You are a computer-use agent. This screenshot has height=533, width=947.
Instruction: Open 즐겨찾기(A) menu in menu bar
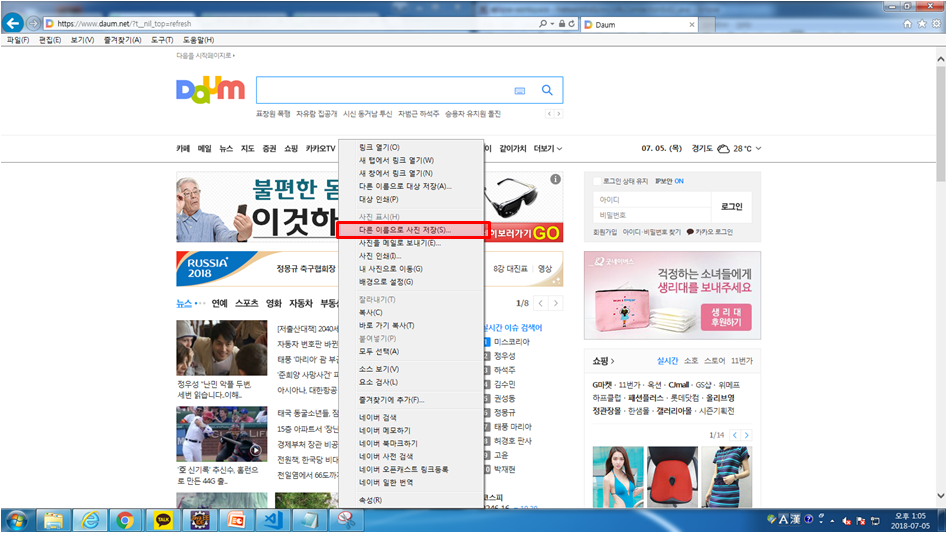click(x=123, y=40)
